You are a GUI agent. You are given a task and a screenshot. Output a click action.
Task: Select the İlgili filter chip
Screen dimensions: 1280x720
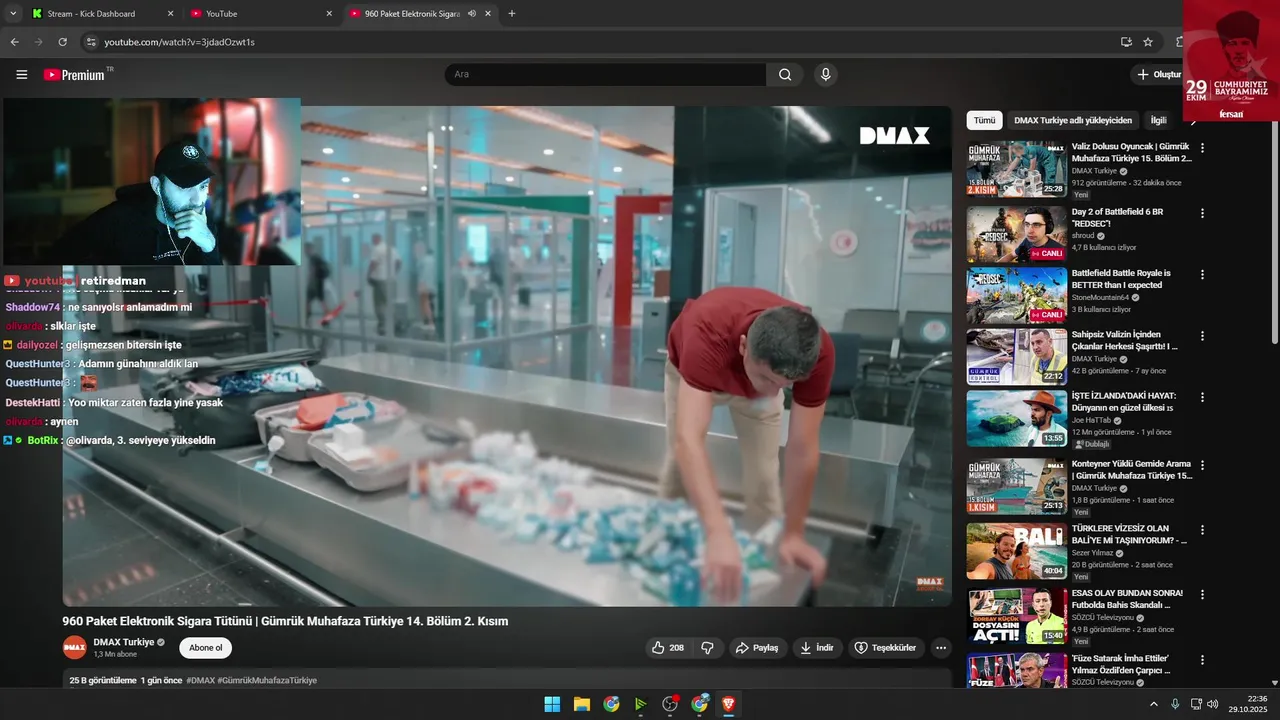[x=1158, y=120]
